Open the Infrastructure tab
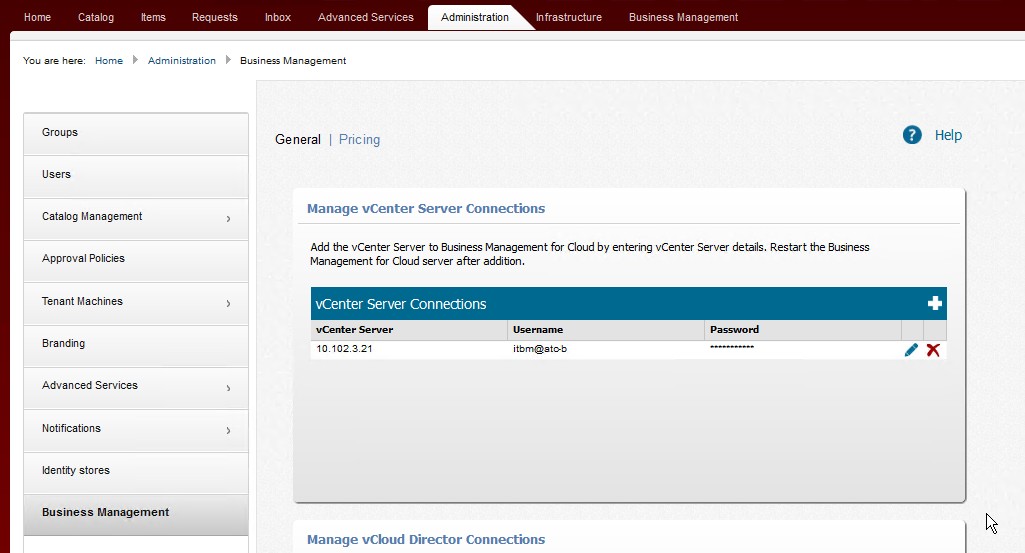Image resolution: width=1025 pixels, height=553 pixels. [x=568, y=17]
